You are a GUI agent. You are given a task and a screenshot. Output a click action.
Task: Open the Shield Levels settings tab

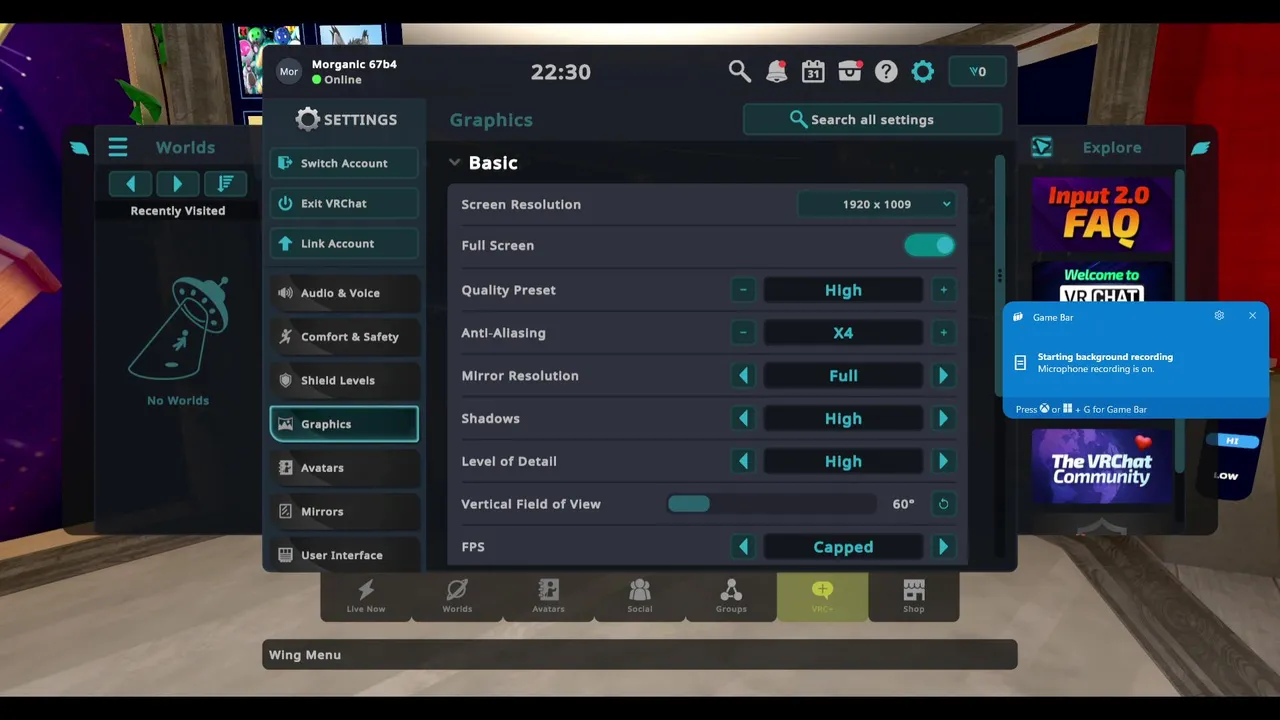[x=344, y=380]
